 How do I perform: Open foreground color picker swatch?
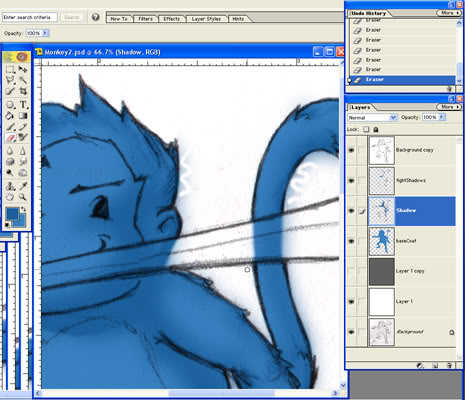[12, 214]
